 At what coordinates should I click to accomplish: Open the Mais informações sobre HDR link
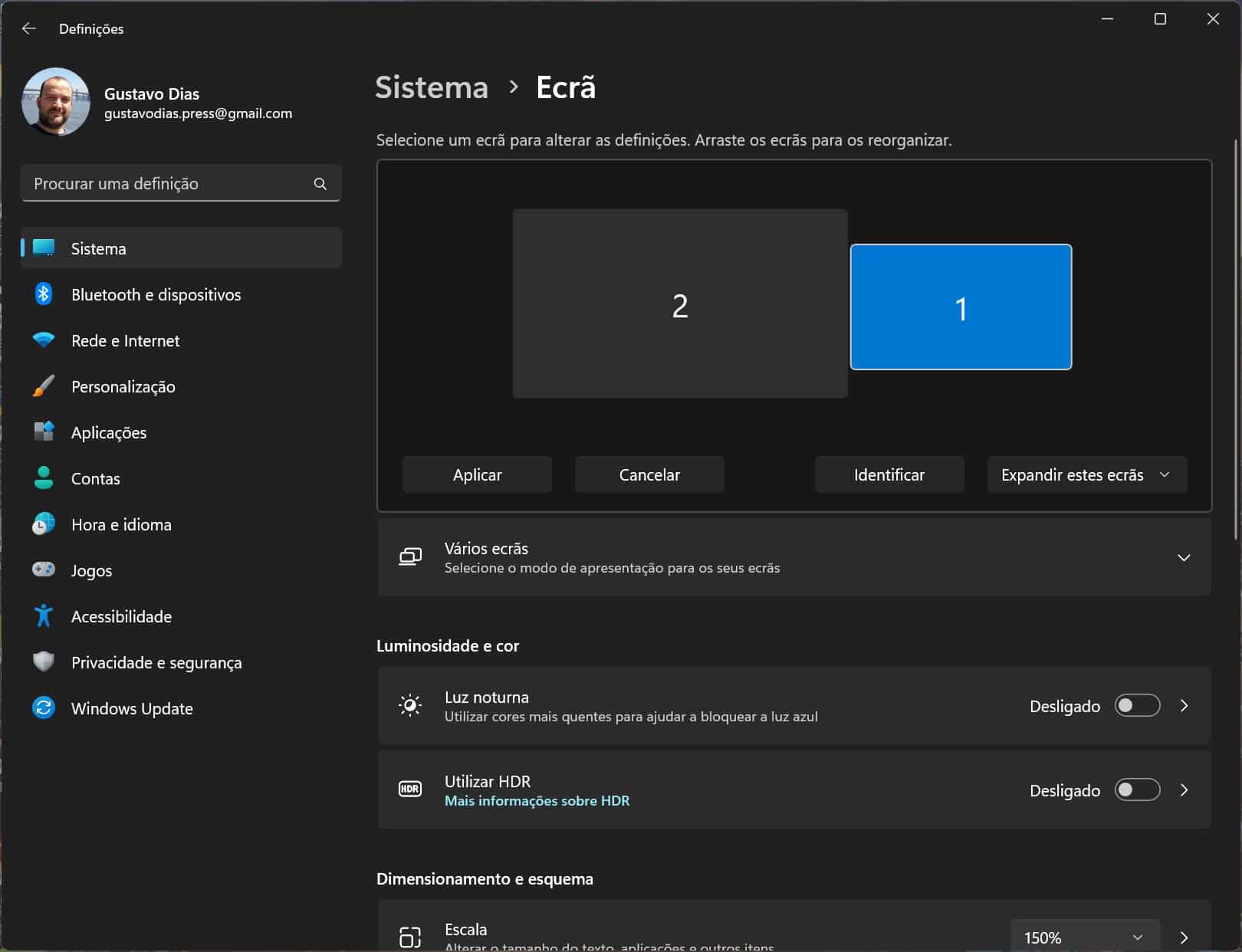[537, 801]
